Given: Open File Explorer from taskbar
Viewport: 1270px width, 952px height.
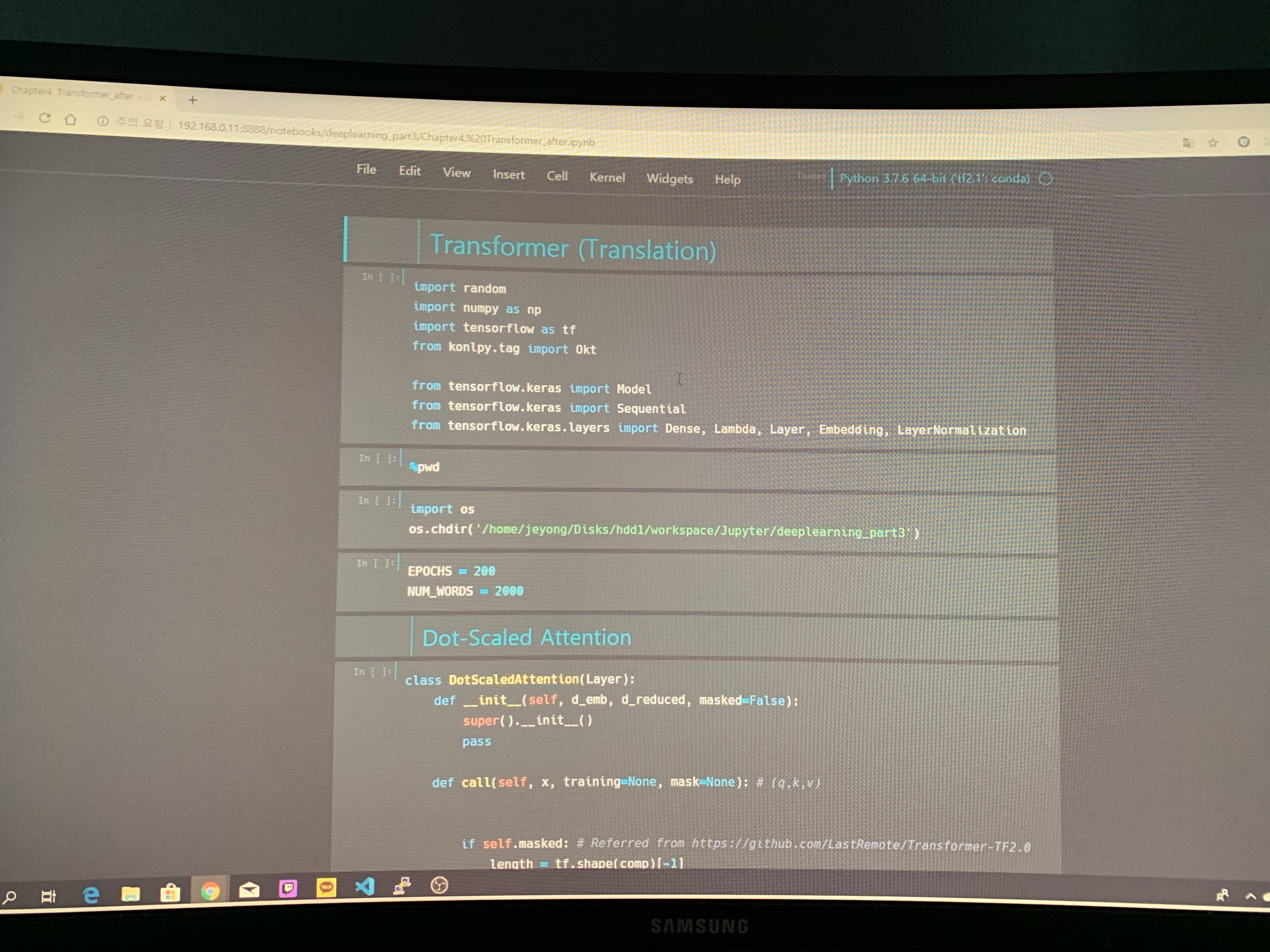Looking at the screenshot, I should coord(130,893).
